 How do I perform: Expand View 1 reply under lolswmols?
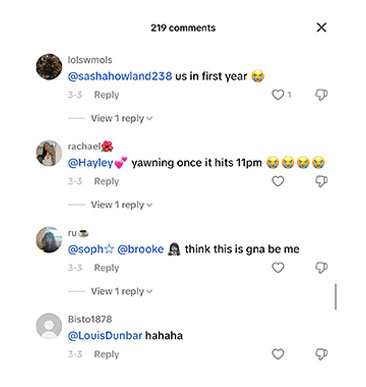click(x=122, y=118)
